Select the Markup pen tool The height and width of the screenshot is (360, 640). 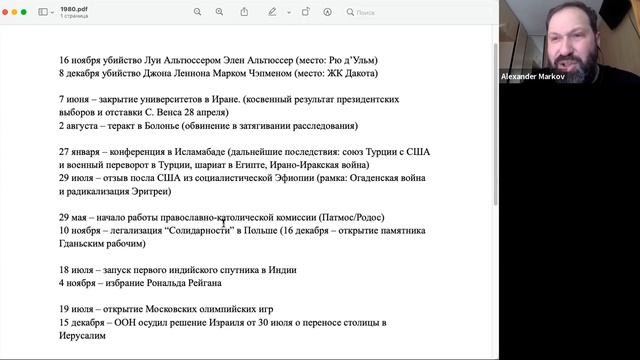(272, 12)
